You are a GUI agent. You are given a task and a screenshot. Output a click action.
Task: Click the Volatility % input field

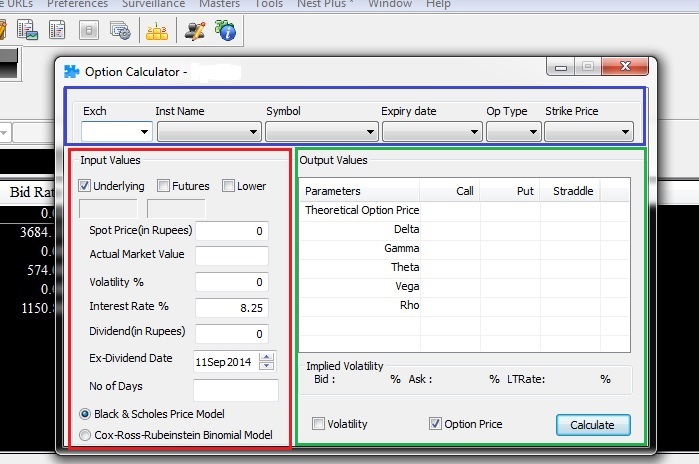pyautogui.click(x=232, y=282)
